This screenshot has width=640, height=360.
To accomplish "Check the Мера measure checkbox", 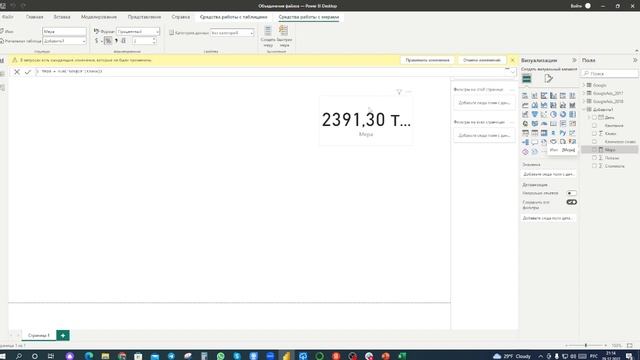I will click(594, 150).
